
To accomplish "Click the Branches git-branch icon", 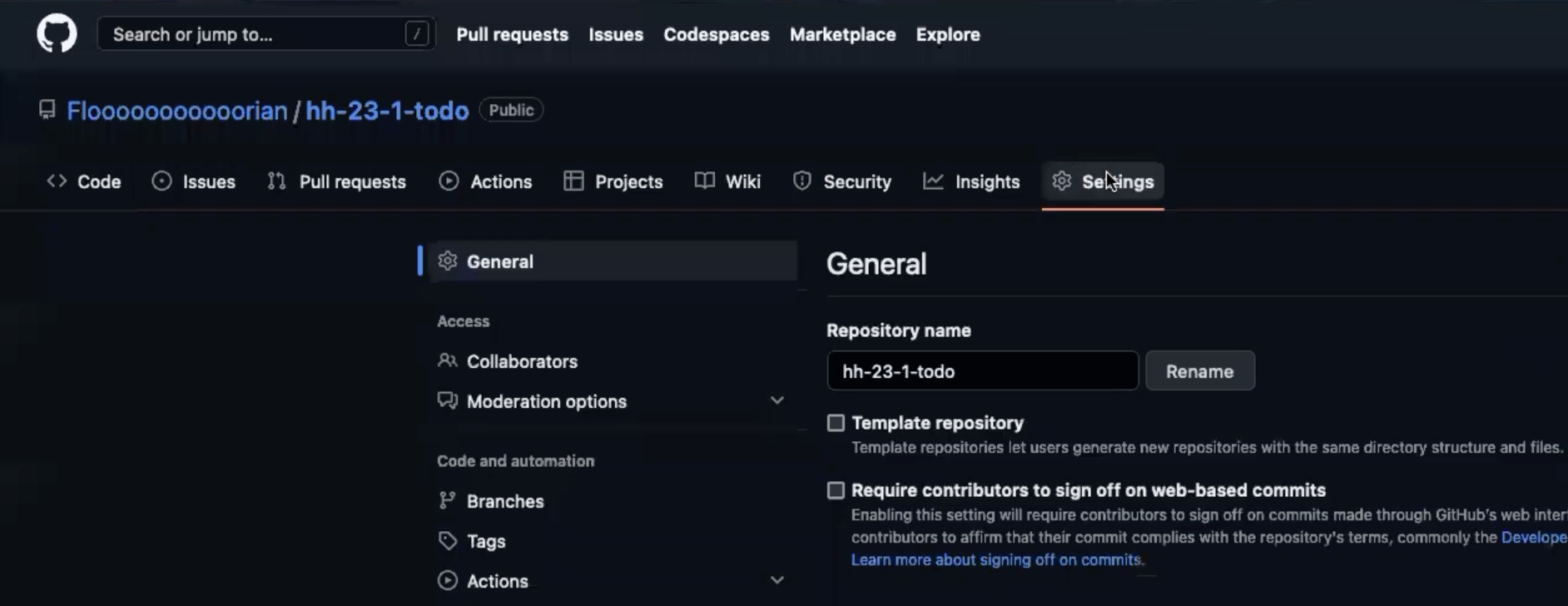I will [x=448, y=501].
